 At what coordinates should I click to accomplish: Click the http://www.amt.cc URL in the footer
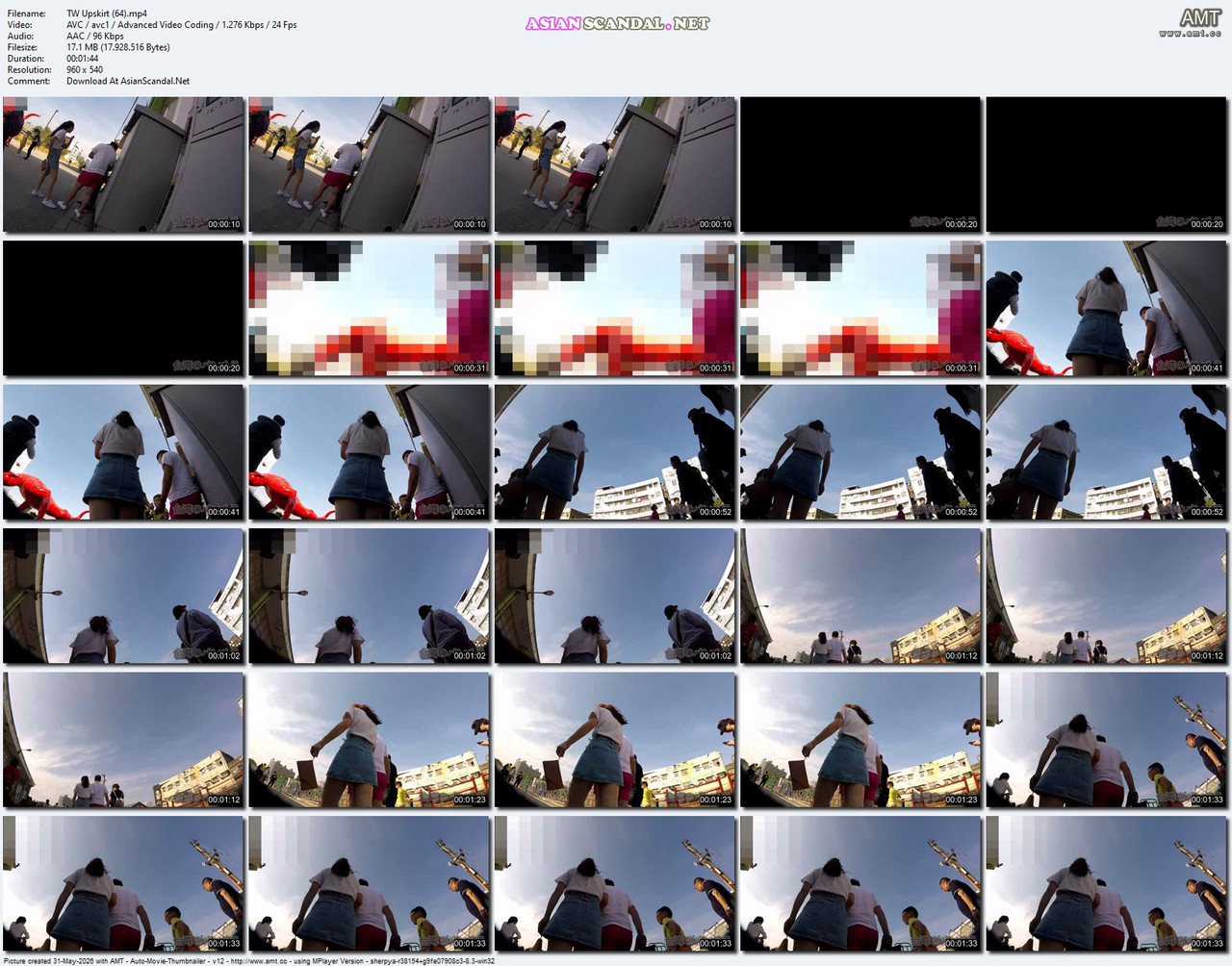click(x=261, y=960)
